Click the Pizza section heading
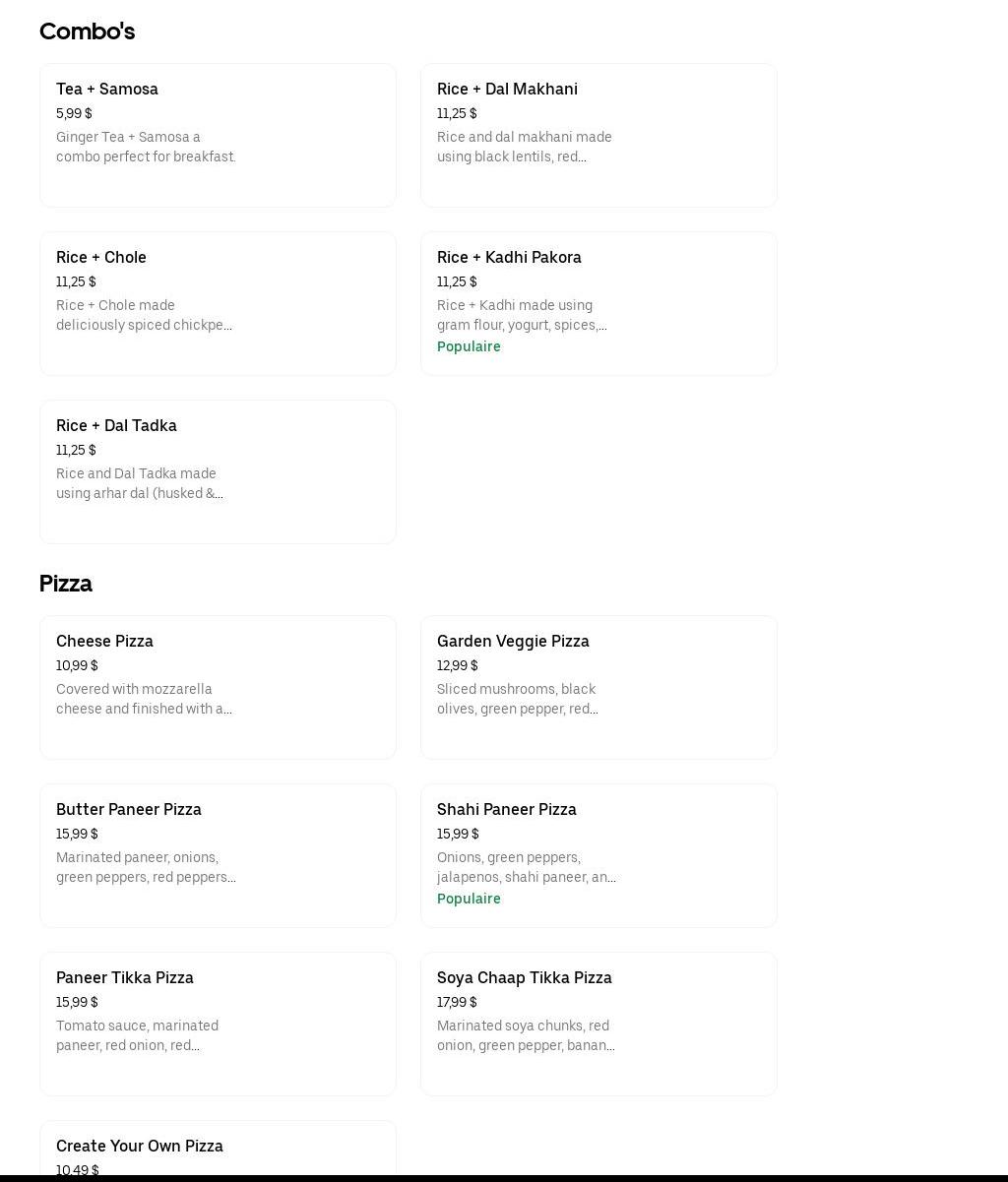The width and height of the screenshot is (1008, 1182). coord(66,584)
